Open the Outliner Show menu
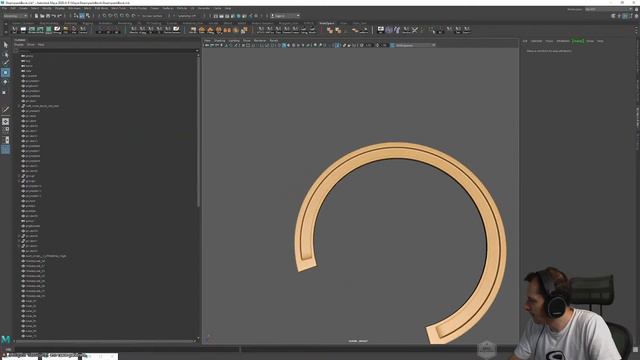The image size is (640, 360). coord(31,44)
